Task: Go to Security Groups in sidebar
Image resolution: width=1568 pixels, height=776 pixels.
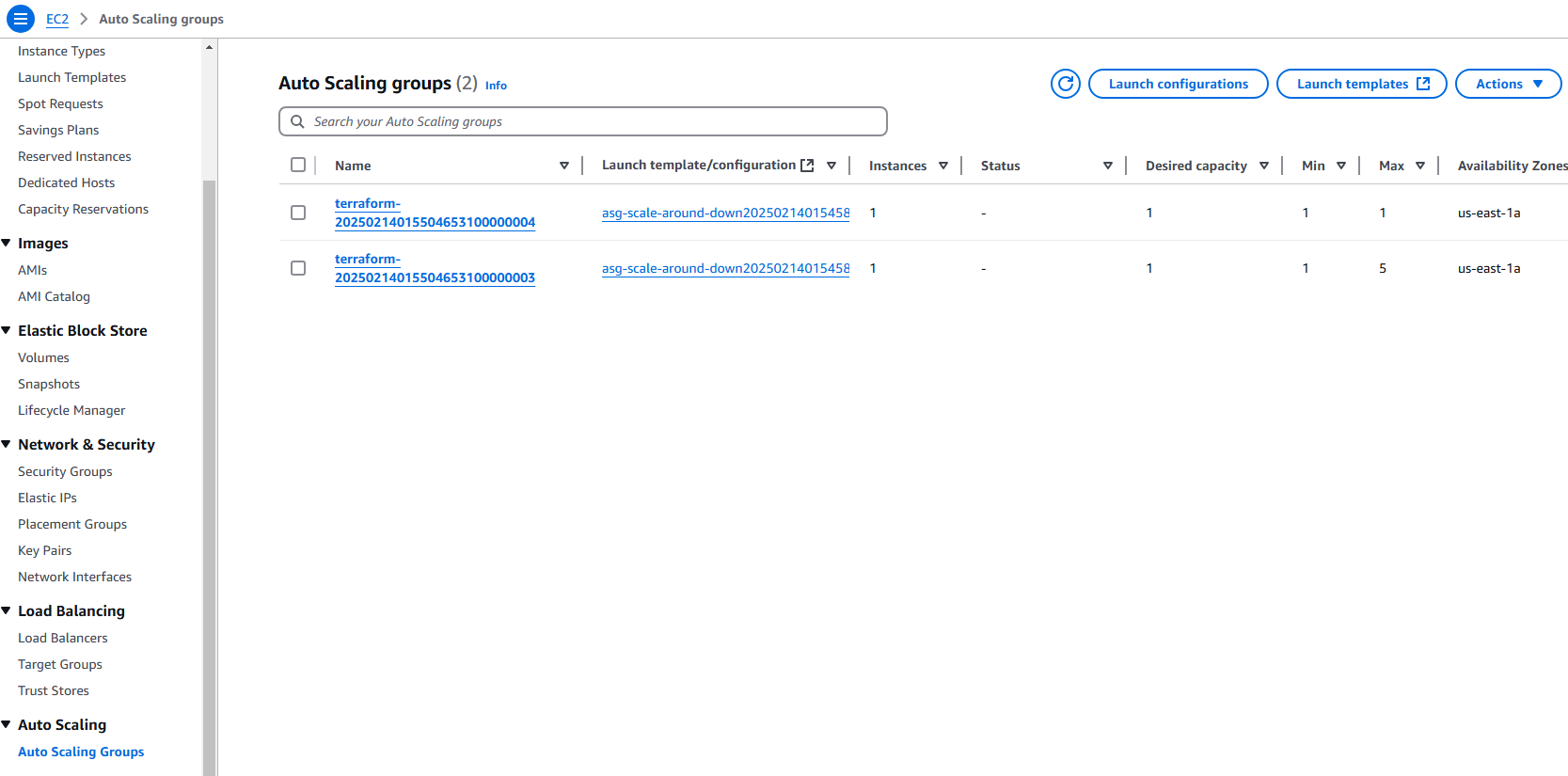Action: (65, 471)
